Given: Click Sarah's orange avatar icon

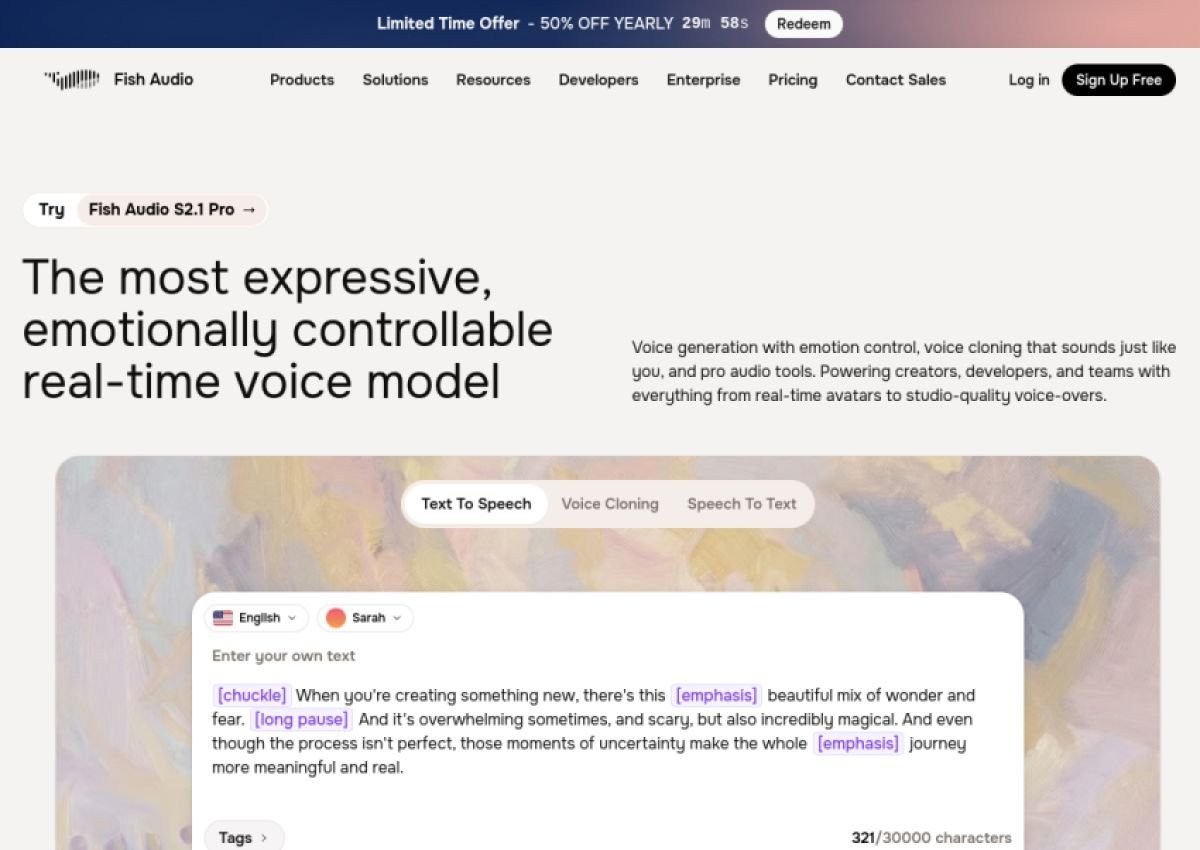Looking at the screenshot, I should (x=336, y=618).
